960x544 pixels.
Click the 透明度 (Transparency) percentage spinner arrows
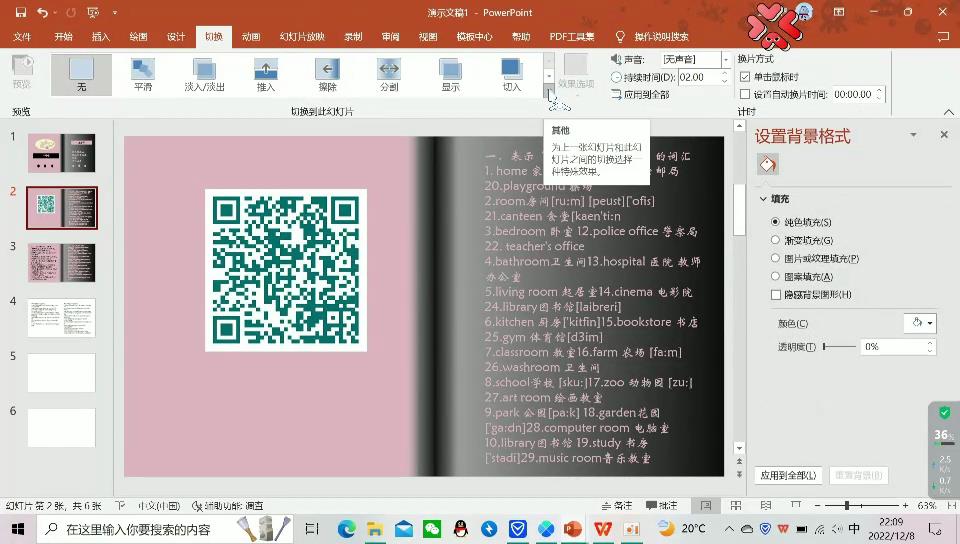click(x=930, y=347)
